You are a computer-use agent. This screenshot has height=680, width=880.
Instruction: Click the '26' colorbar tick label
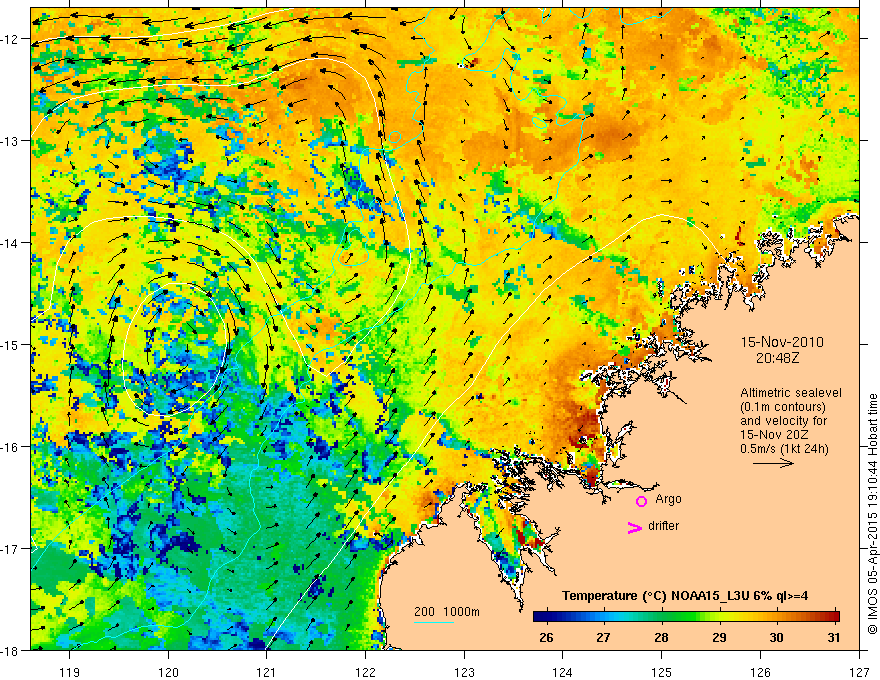[546, 638]
